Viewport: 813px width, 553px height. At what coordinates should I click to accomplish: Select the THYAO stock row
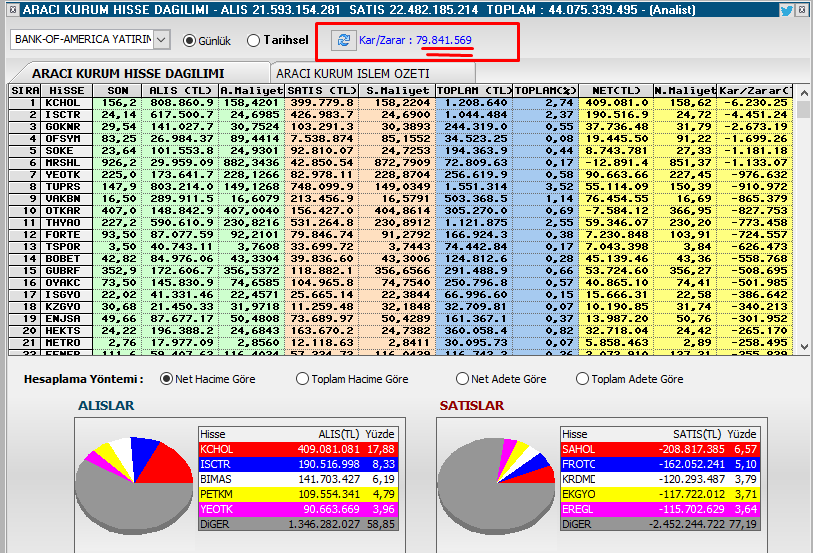point(401,223)
